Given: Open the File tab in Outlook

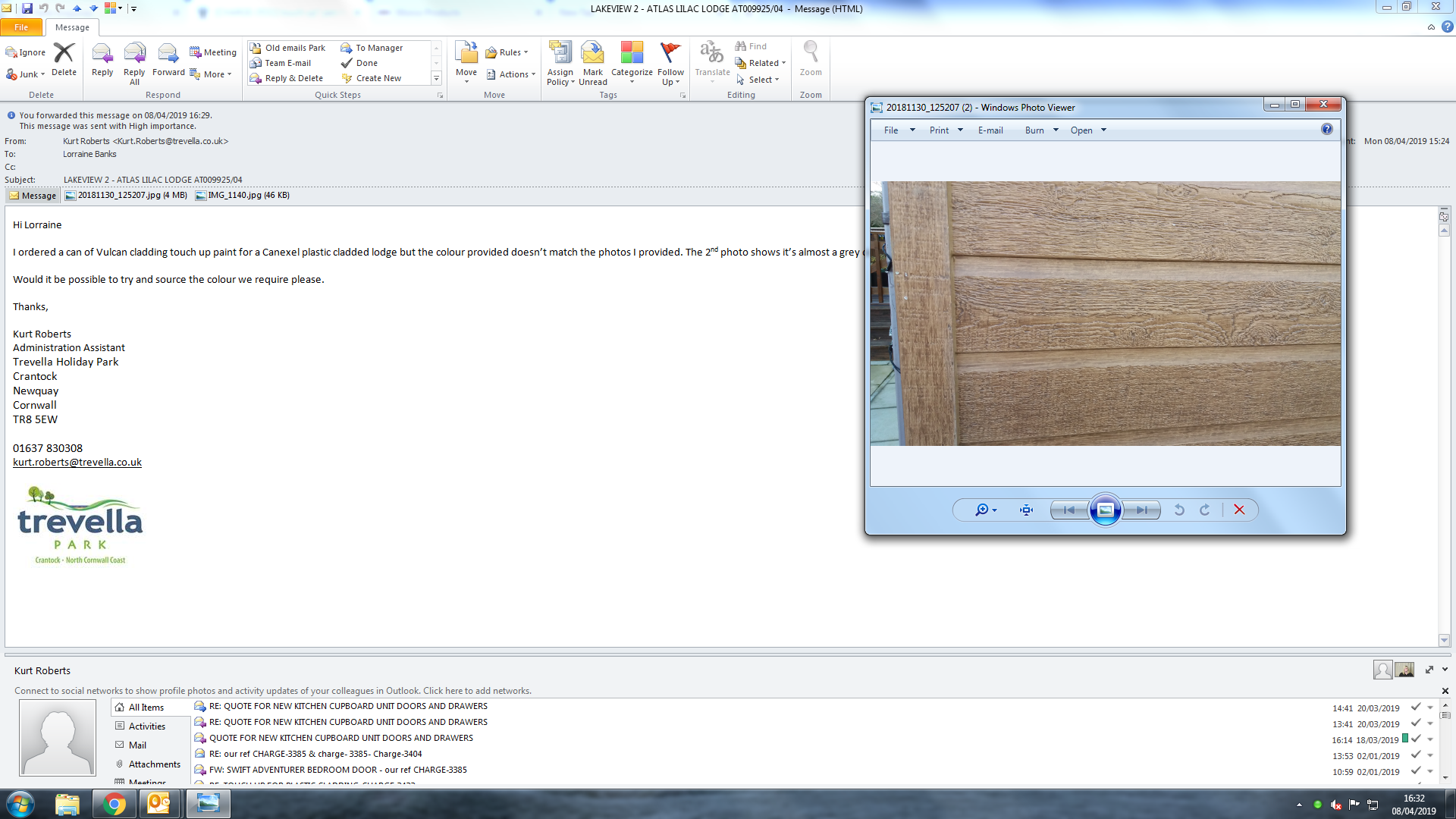Looking at the screenshot, I should [21, 27].
